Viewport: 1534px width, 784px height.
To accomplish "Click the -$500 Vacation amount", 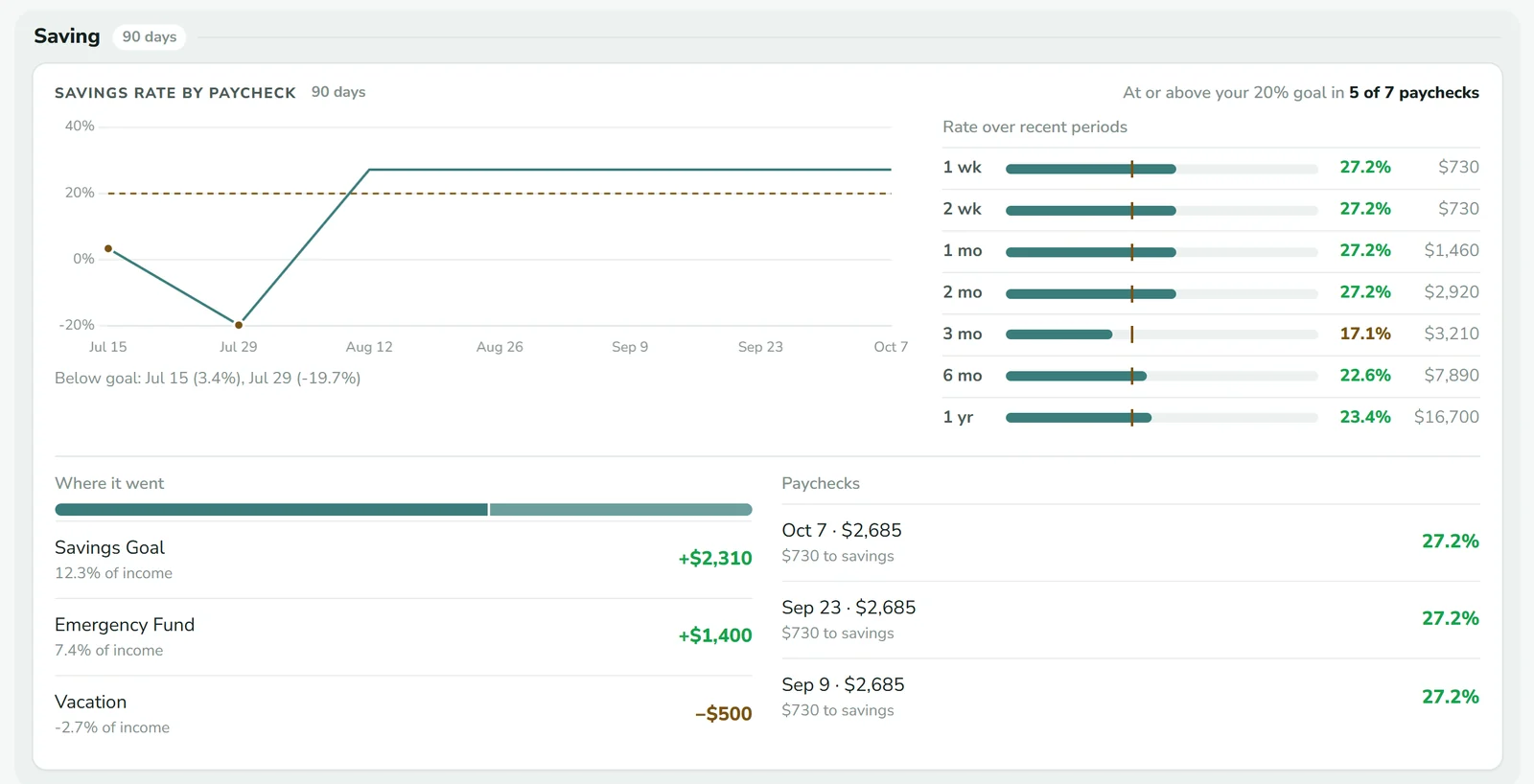I will 724,714.
